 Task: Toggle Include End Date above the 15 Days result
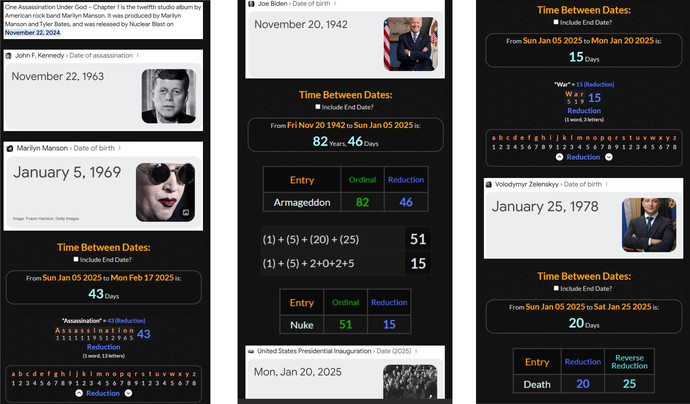pos(556,22)
